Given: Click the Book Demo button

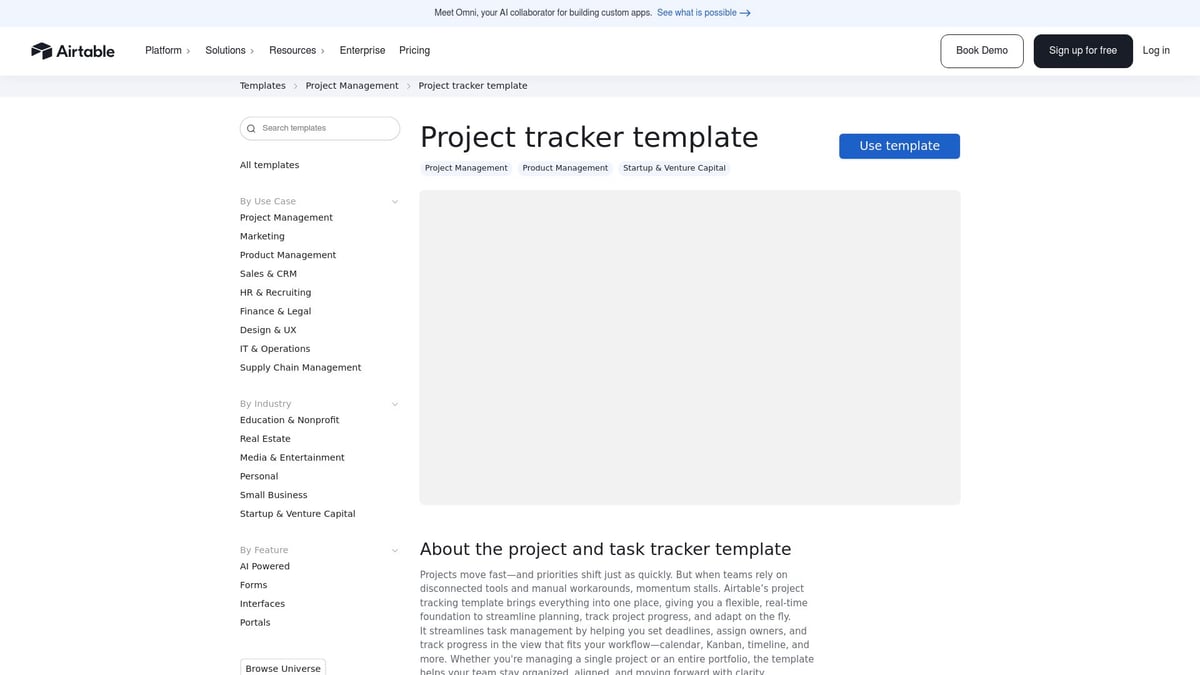Looking at the screenshot, I should pos(981,50).
